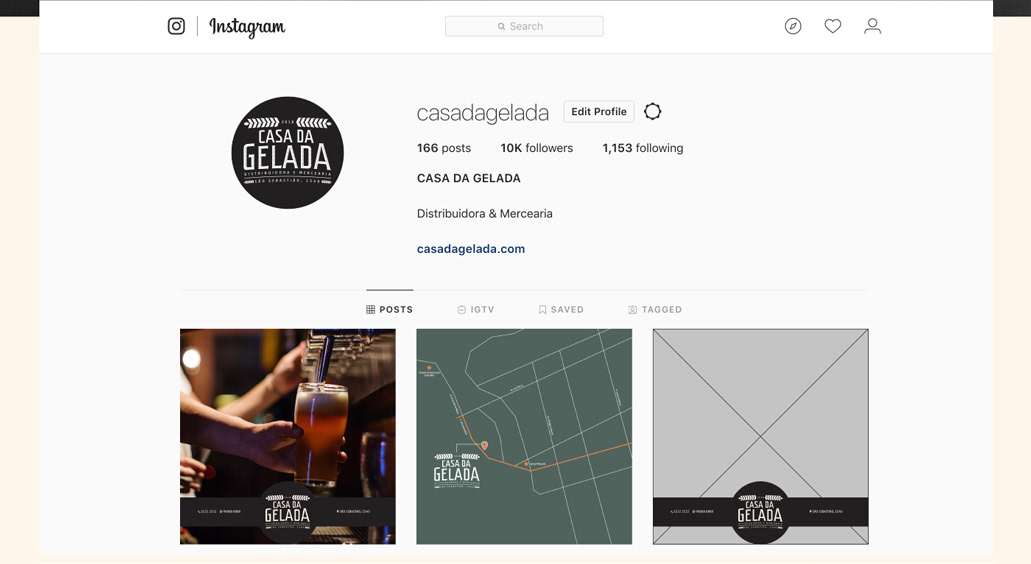Open the gray placeholder post thumbnail
Screen dimensions: 1031x564
(x=761, y=436)
